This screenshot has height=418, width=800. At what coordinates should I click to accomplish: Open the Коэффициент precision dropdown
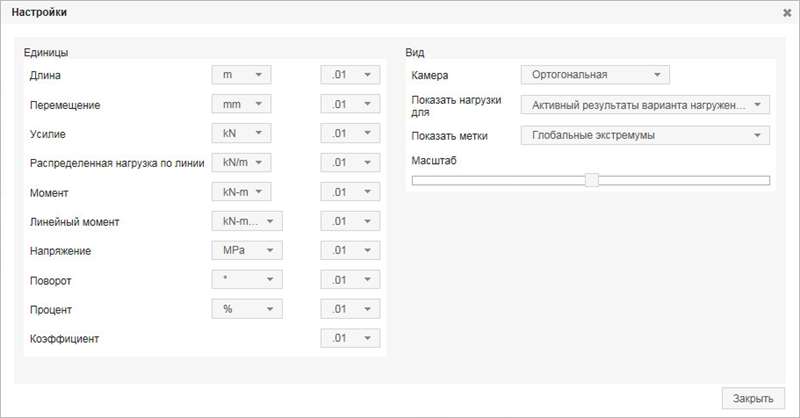(350, 338)
